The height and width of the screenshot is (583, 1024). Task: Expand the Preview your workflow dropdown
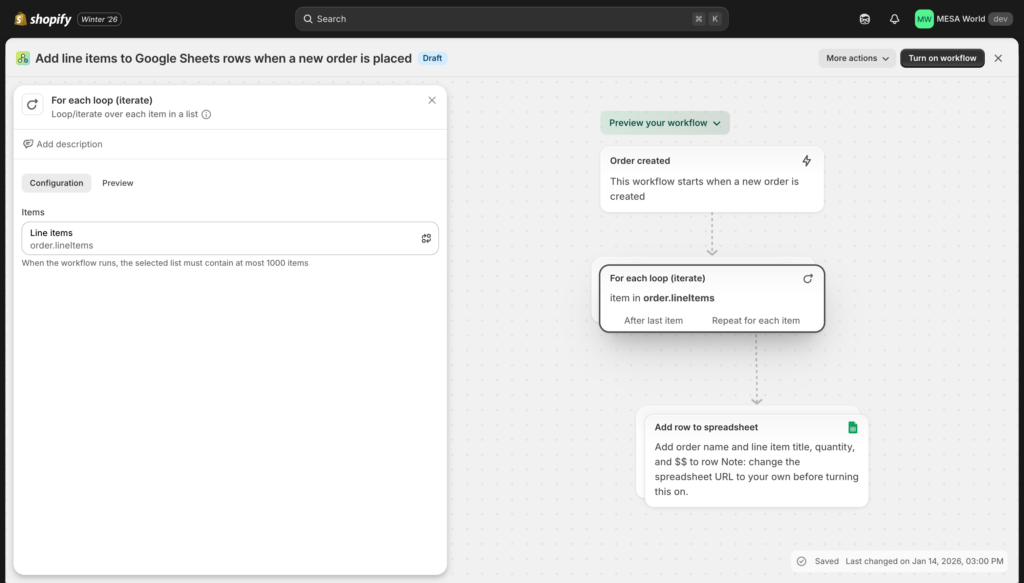[x=665, y=123]
